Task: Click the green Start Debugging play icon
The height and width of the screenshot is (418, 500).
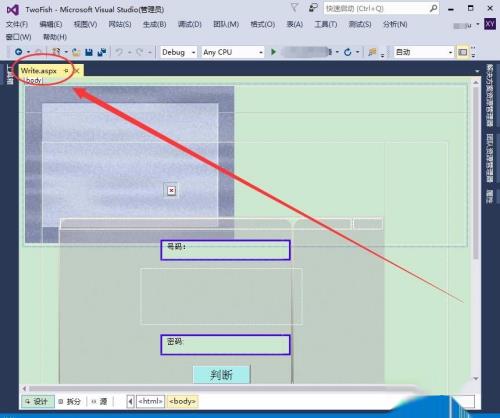Action: tap(274, 52)
